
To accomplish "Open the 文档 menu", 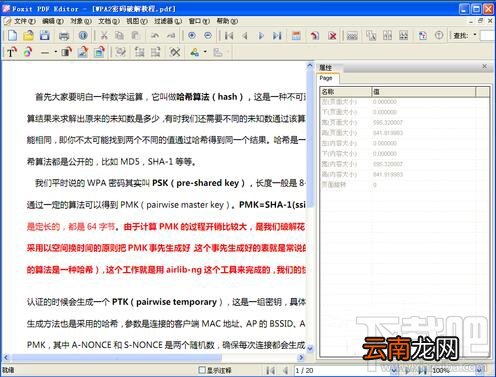I will click(109, 21).
